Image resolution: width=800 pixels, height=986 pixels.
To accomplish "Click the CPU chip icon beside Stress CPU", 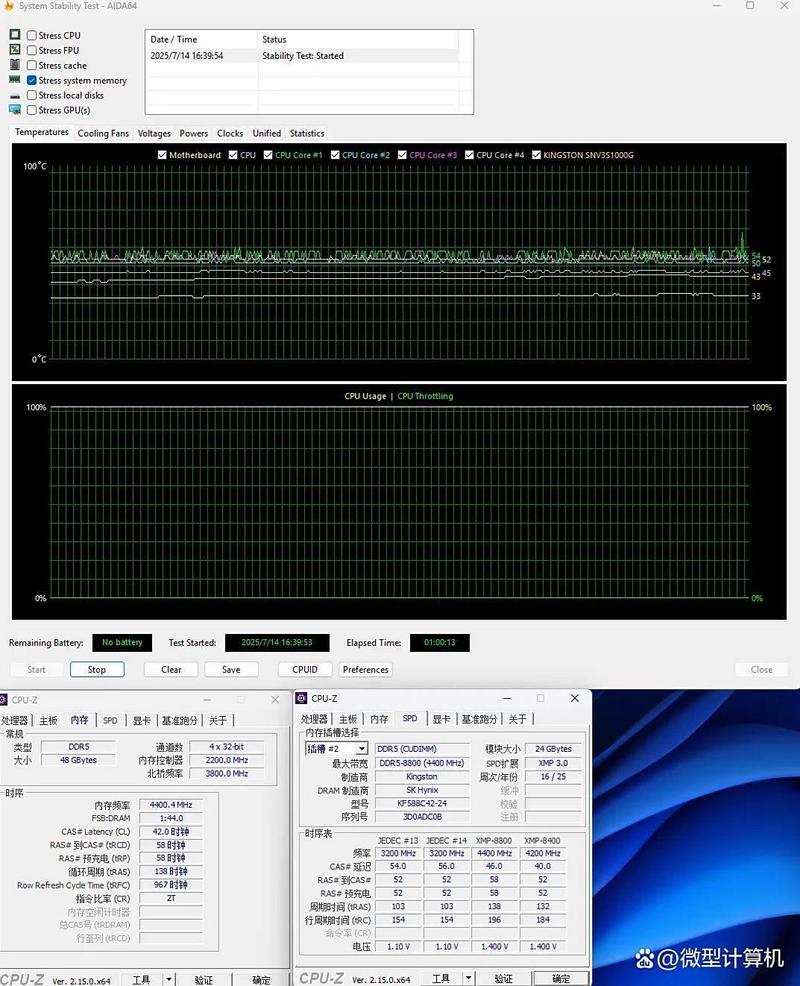I will pos(15,35).
